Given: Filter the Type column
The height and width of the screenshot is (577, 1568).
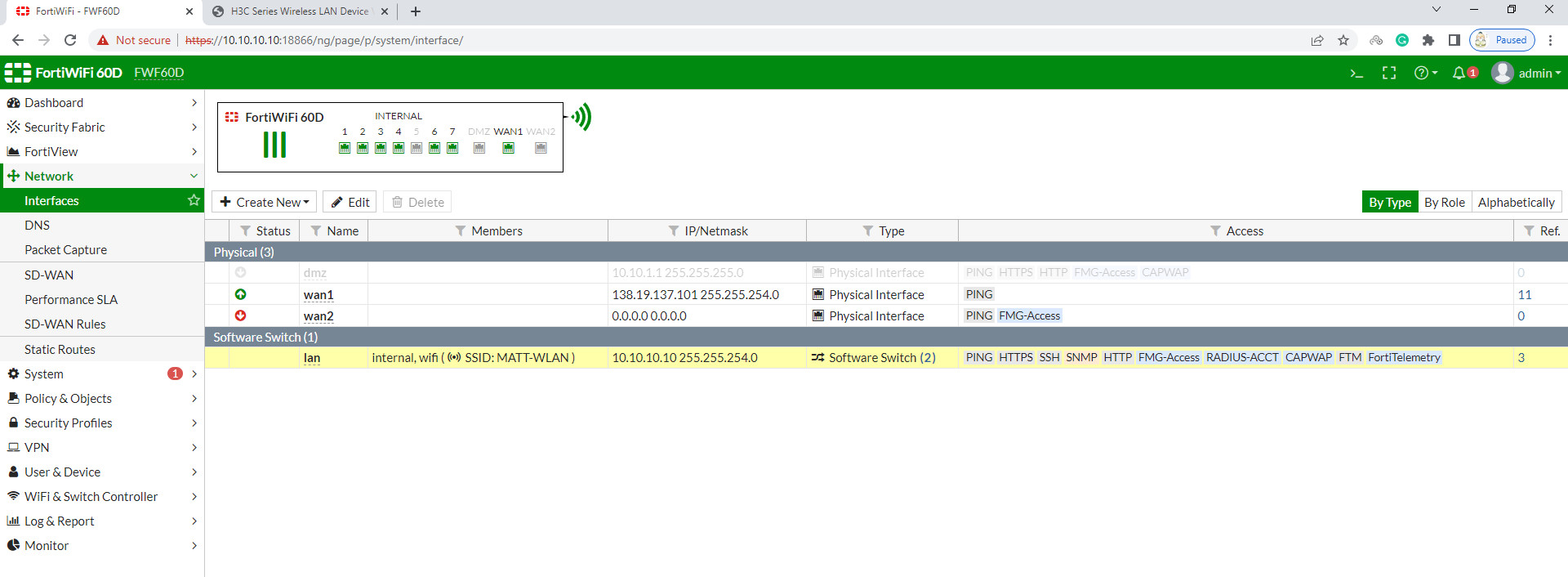Looking at the screenshot, I should coord(868,231).
